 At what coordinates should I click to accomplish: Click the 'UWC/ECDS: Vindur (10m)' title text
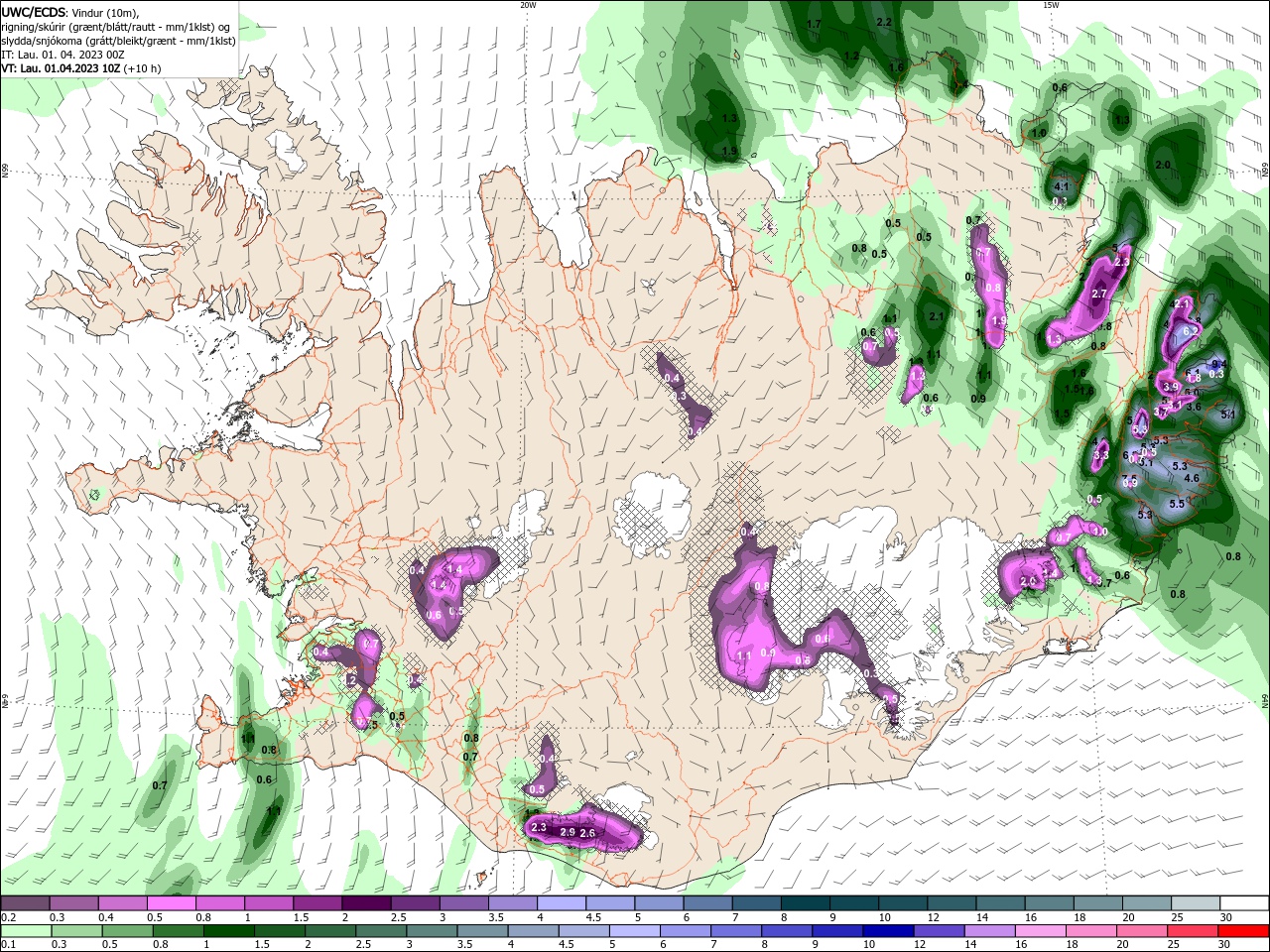click(71, 12)
